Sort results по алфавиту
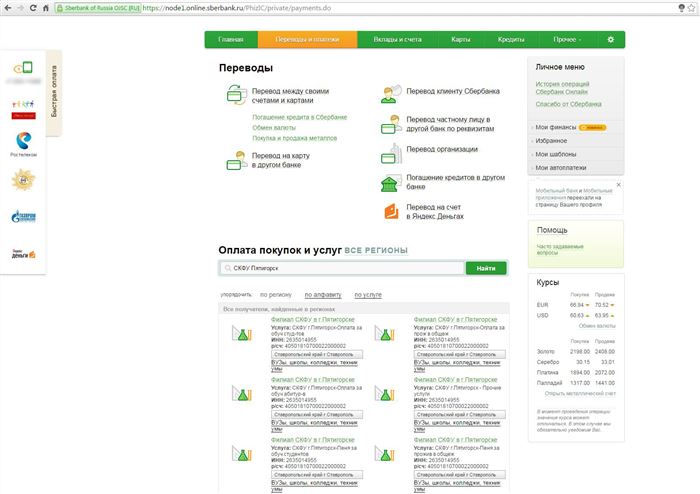 coord(323,295)
